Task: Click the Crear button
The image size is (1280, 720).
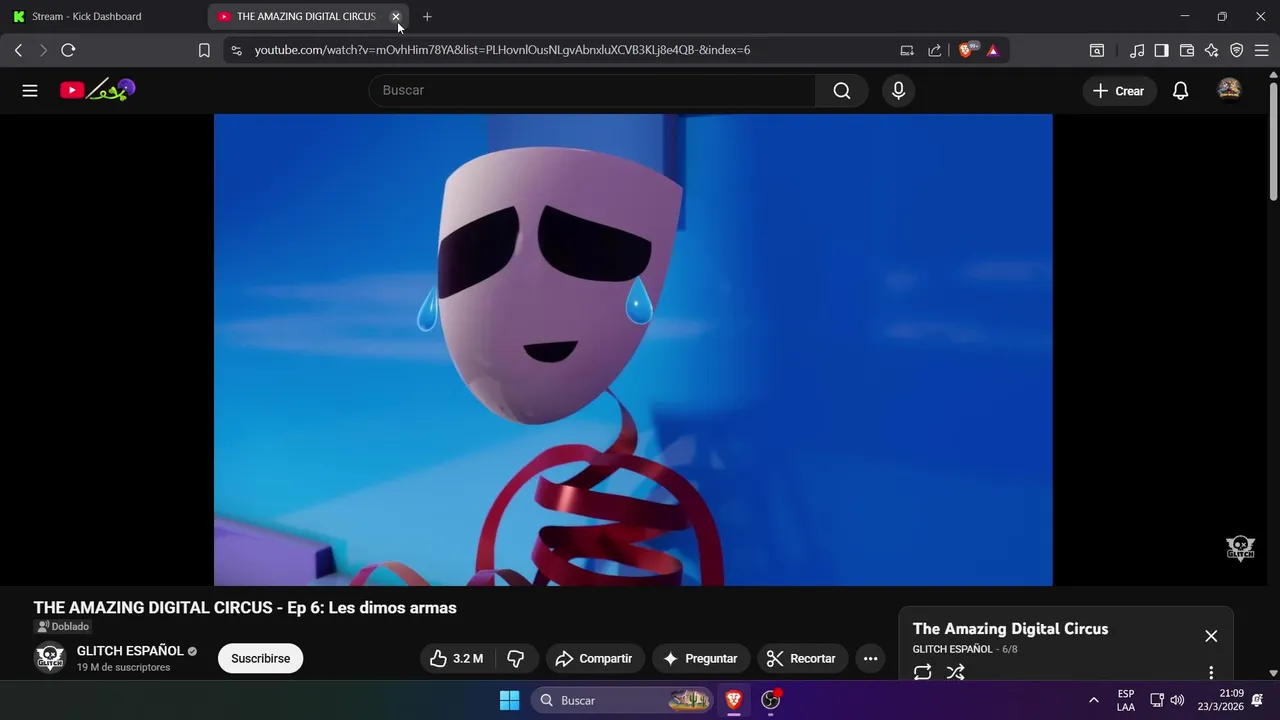Action: pos(1119,90)
